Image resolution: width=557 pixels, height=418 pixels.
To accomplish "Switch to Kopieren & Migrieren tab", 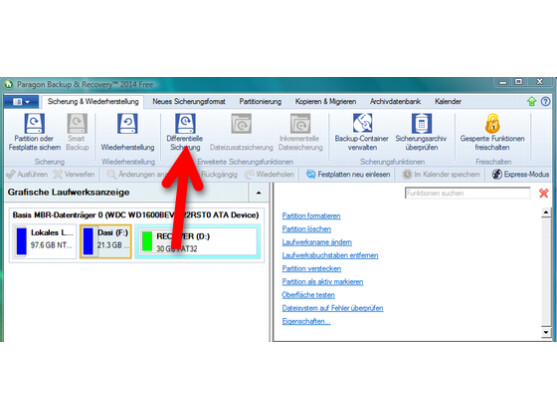I will (325, 102).
